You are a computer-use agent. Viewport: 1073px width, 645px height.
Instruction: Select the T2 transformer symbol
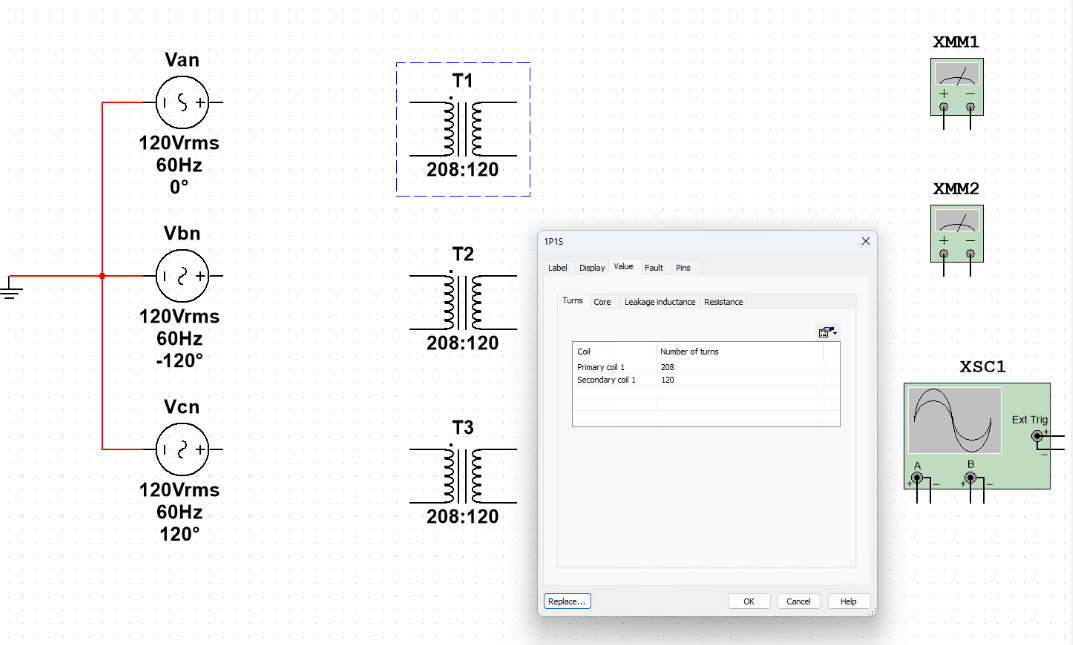tap(462, 301)
